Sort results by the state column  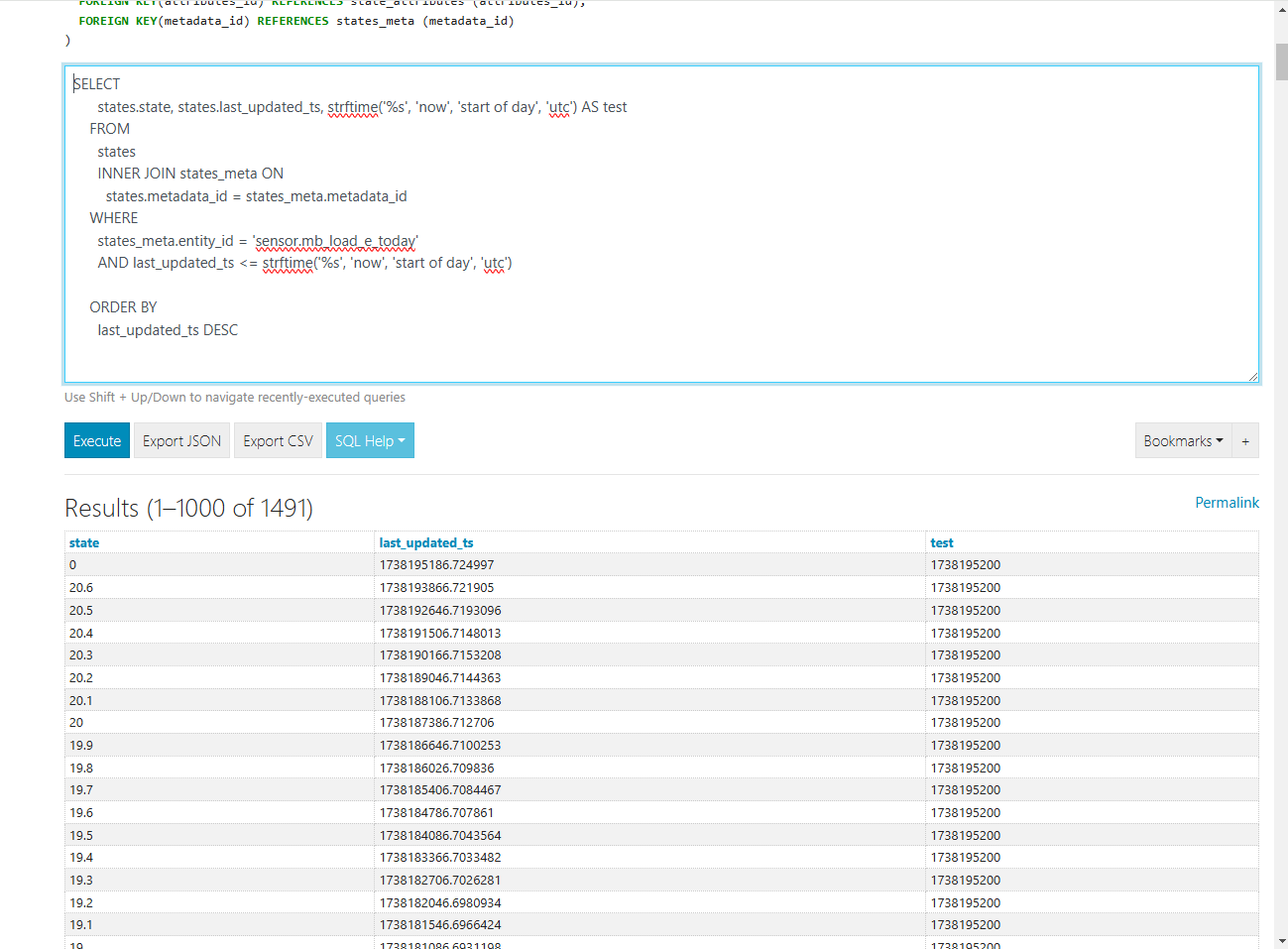coord(83,542)
